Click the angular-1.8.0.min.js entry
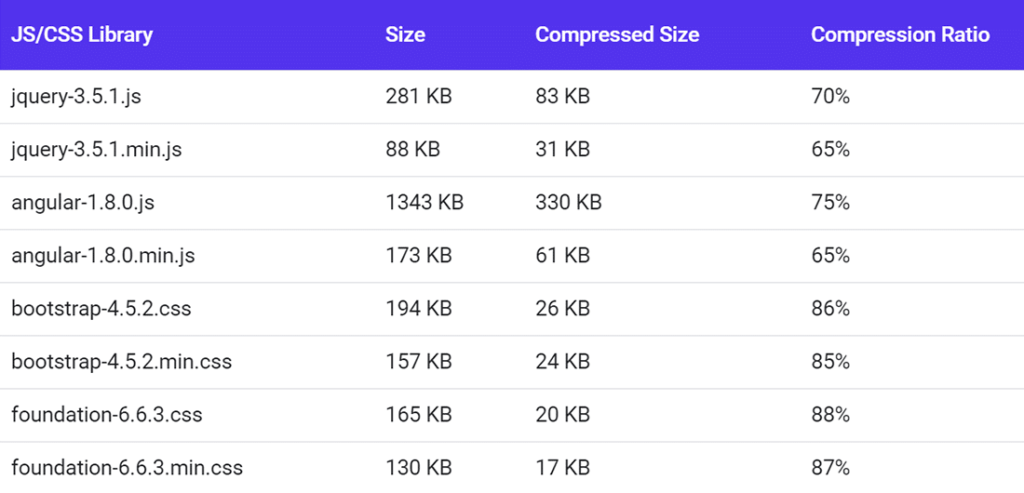1024x493 pixels. point(103,256)
